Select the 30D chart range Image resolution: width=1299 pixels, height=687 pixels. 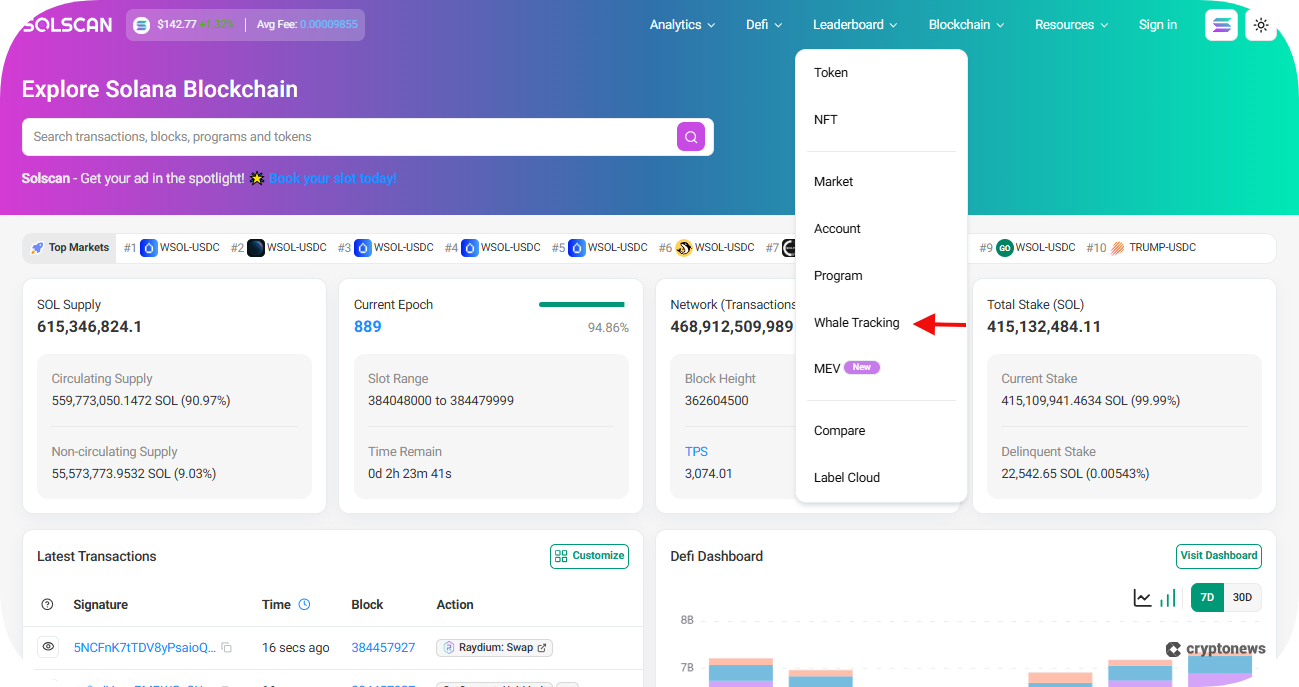(1242, 598)
